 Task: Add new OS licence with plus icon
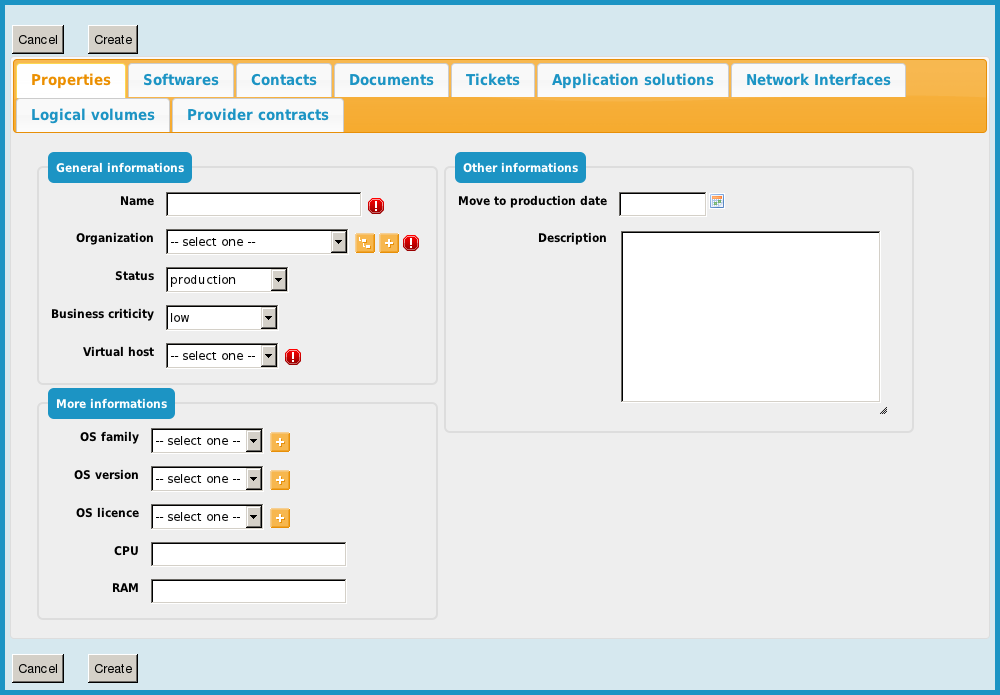tap(281, 518)
